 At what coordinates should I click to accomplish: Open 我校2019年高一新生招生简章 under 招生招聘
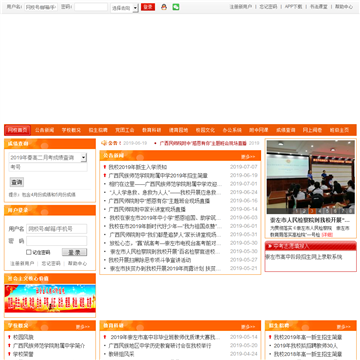click(308, 337)
